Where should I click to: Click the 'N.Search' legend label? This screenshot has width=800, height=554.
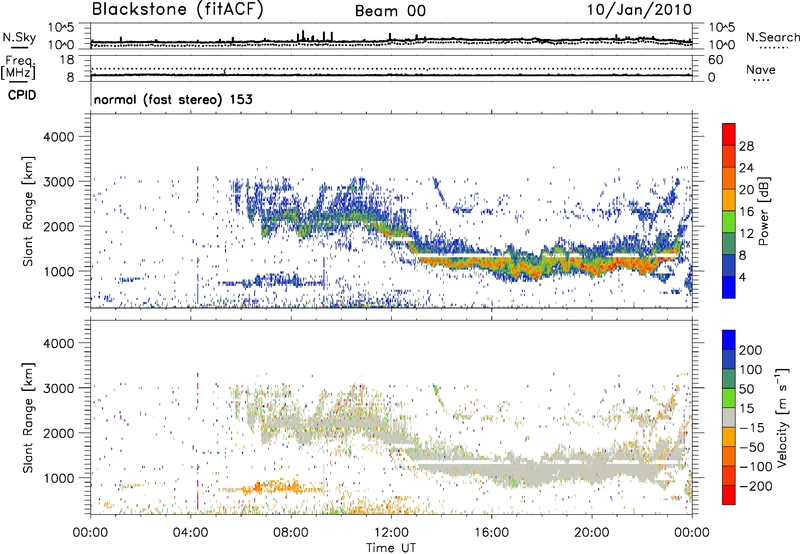click(772, 37)
